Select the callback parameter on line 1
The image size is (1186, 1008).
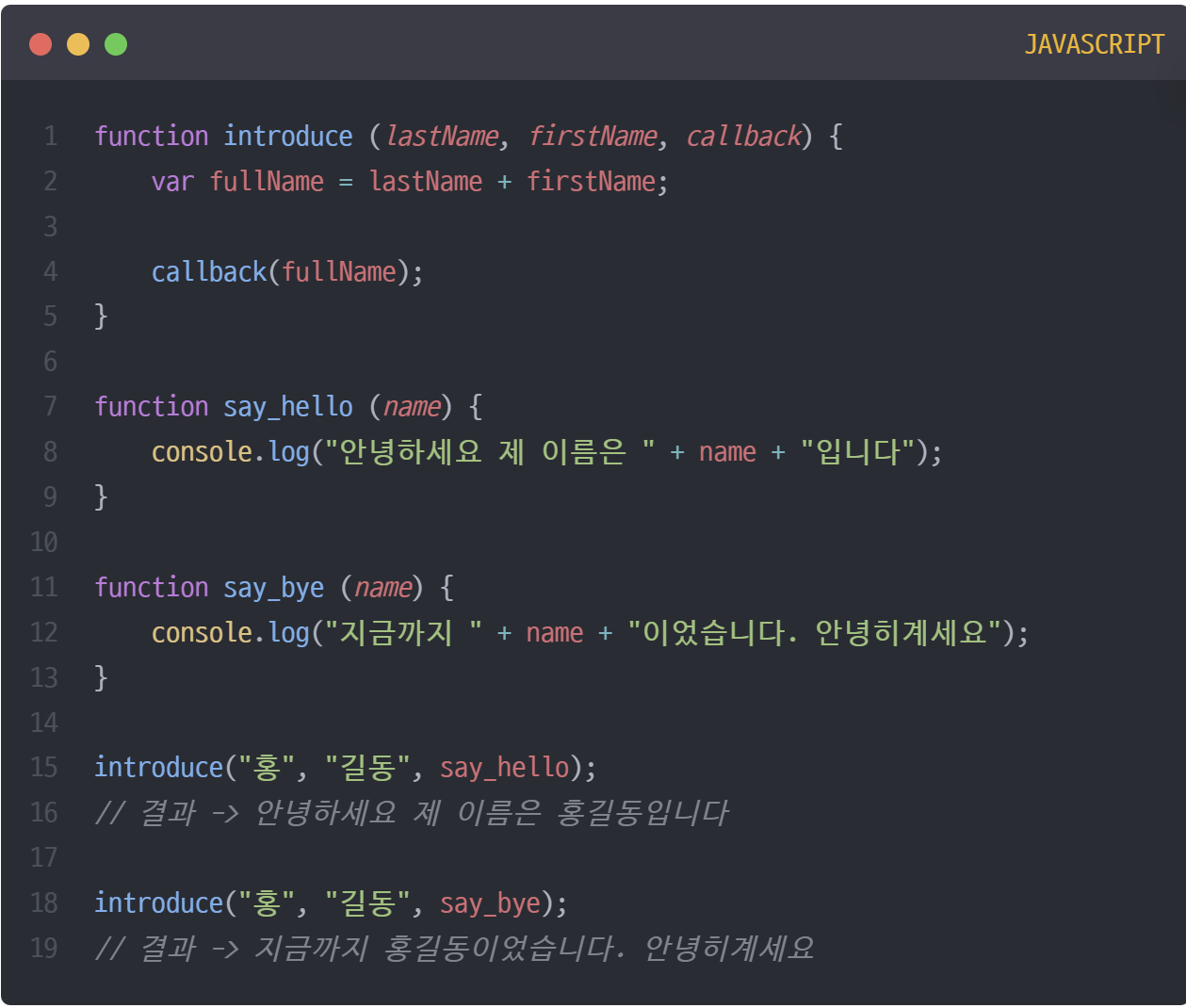click(x=741, y=136)
